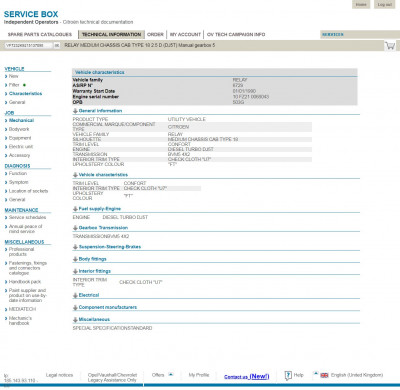The image size is (400, 390).
Task: Open Function under Diagnosis
Action: pyautogui.click(x=18, y=174)
